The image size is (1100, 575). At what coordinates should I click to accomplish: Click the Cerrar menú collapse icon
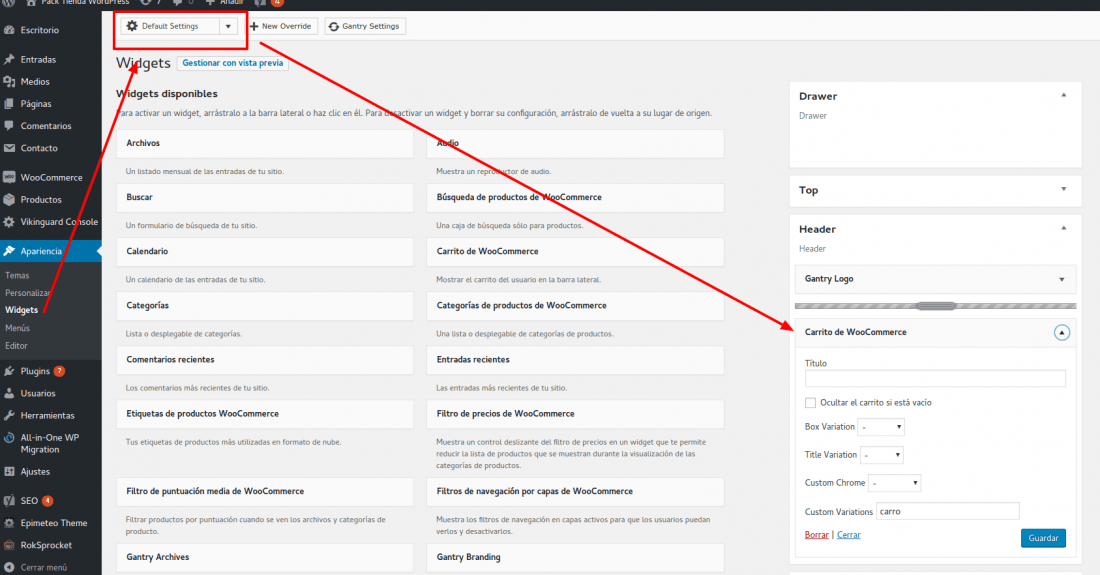pos(9,567)
